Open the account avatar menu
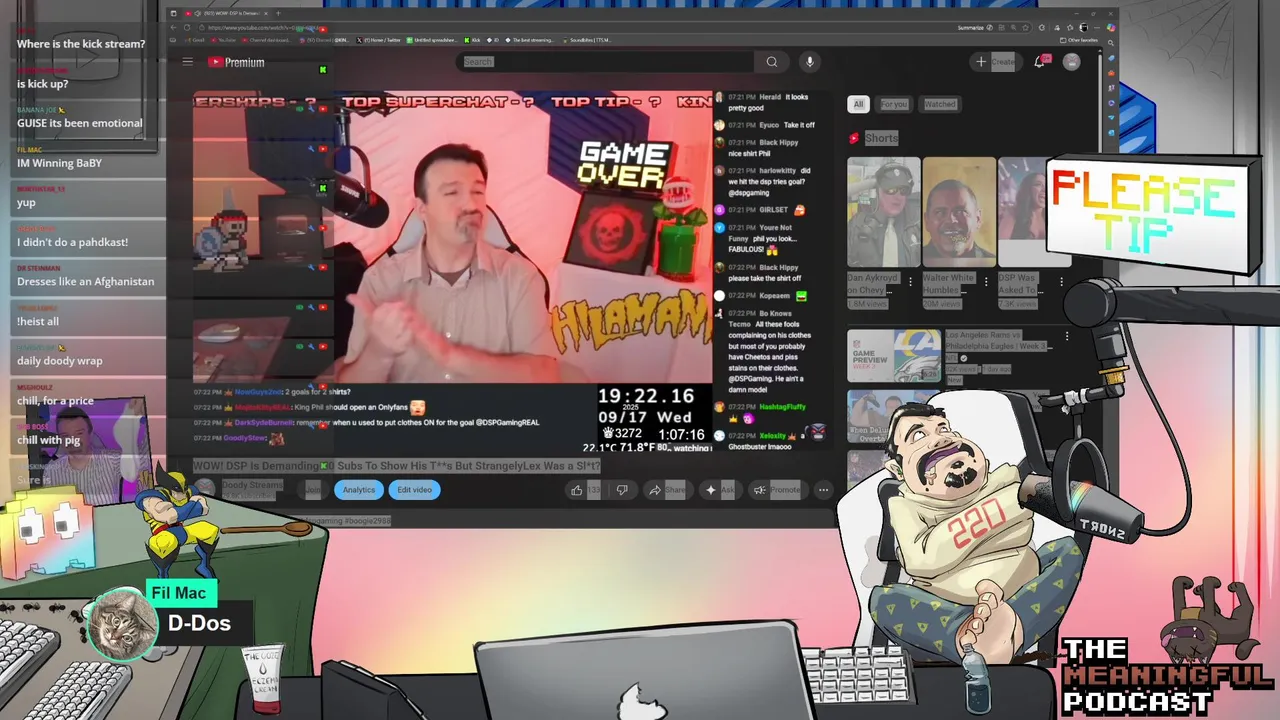 [x=1072, y=62]
